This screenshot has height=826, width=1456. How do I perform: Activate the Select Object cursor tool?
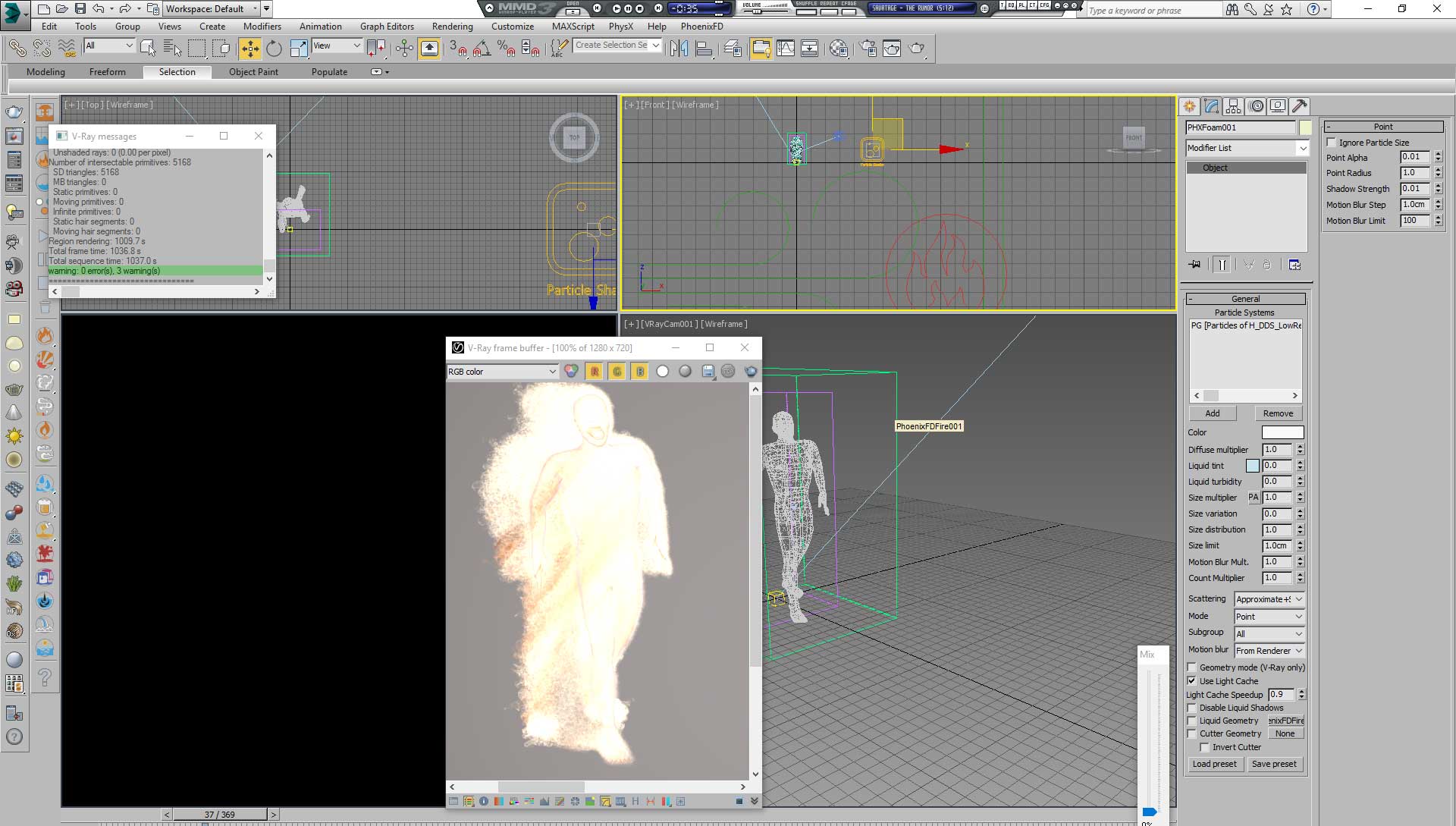click(149, 49)
